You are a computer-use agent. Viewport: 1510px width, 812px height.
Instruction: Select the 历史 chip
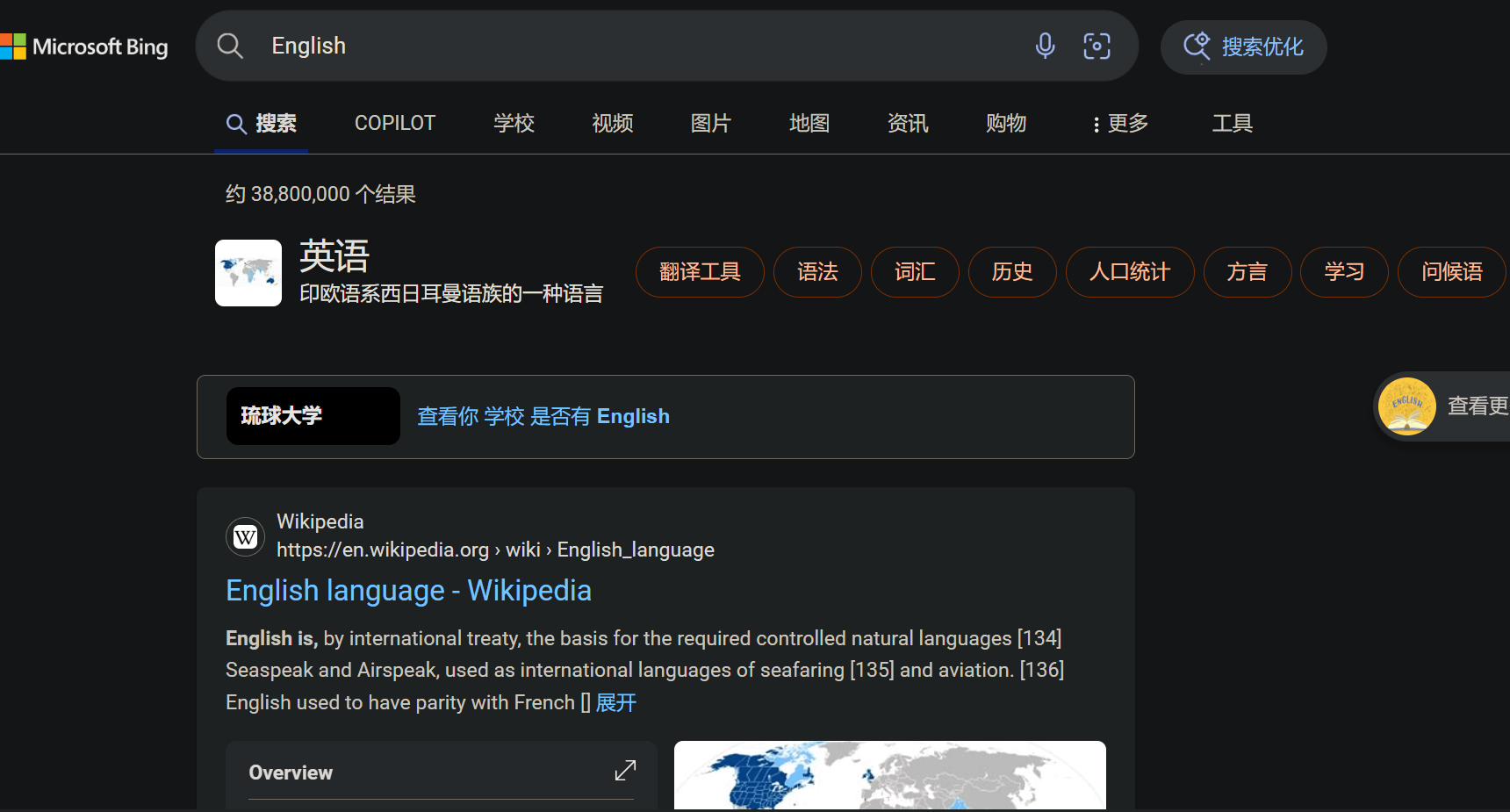coord(1012,272)
